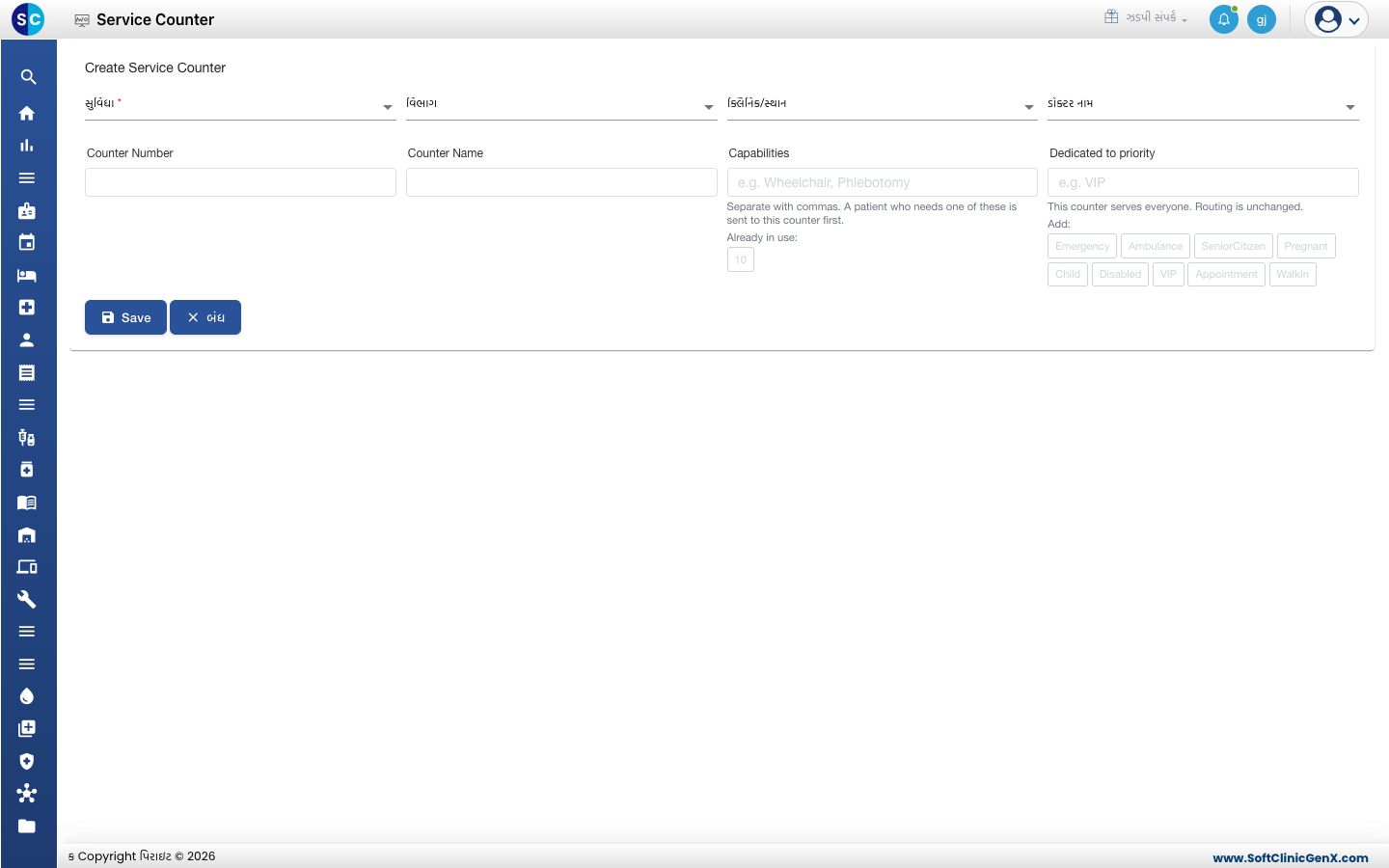
Task: Expand the વિભાગ dropdown
Action: click(561, 104)
